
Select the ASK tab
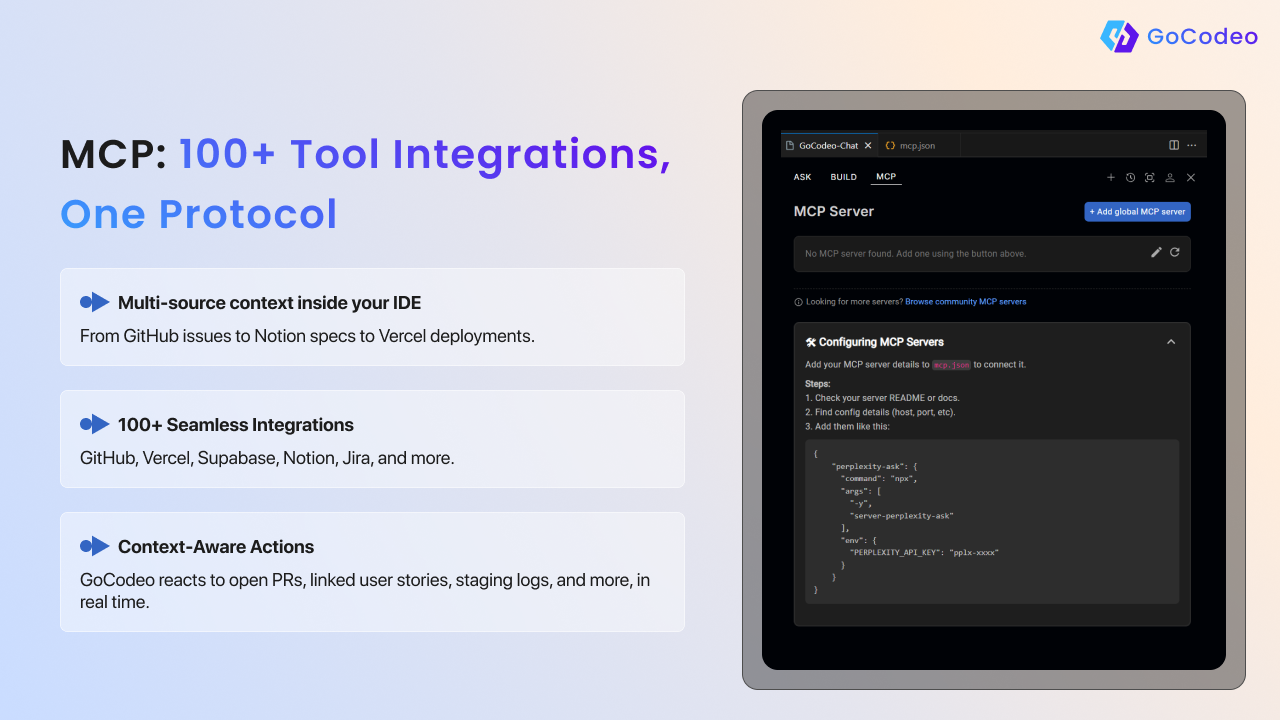(803, 177)
